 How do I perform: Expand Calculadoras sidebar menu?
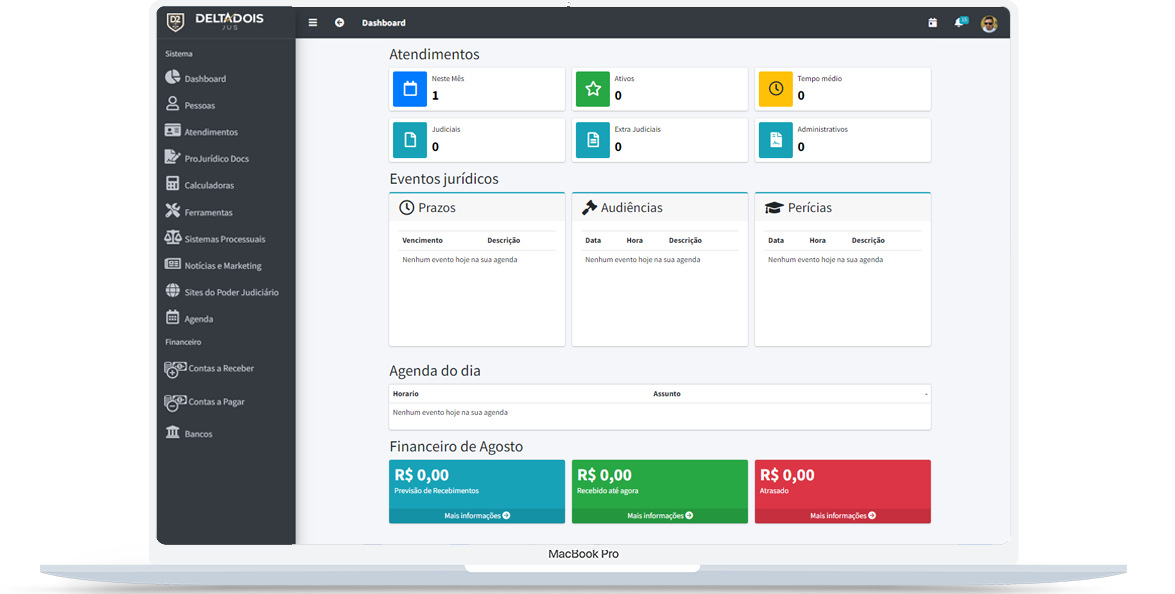[x=209, y=185]
